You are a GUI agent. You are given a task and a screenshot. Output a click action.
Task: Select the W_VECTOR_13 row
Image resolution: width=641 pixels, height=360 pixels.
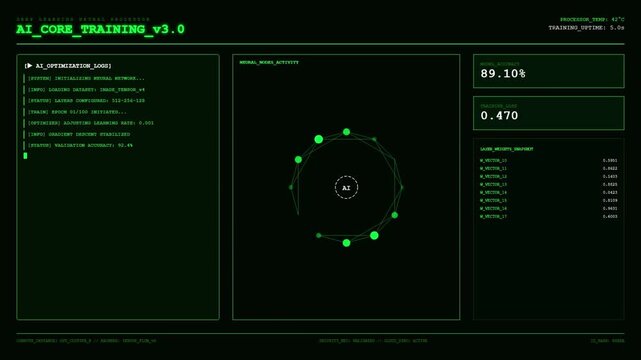549,184
